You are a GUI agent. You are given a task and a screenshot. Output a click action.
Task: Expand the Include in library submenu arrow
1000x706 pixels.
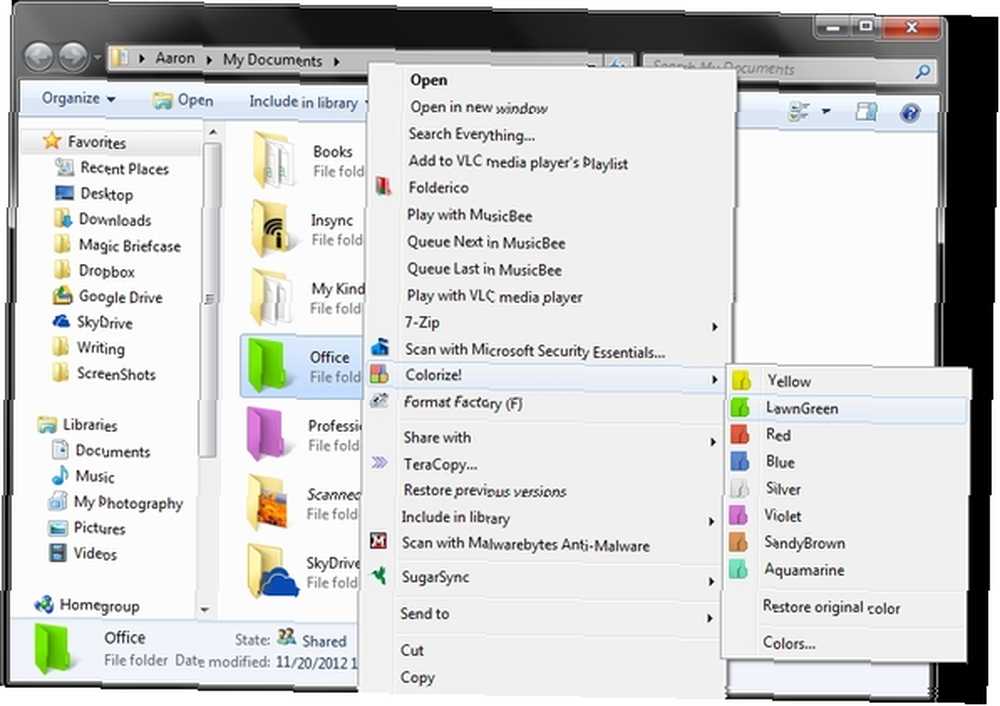[712, 521]
